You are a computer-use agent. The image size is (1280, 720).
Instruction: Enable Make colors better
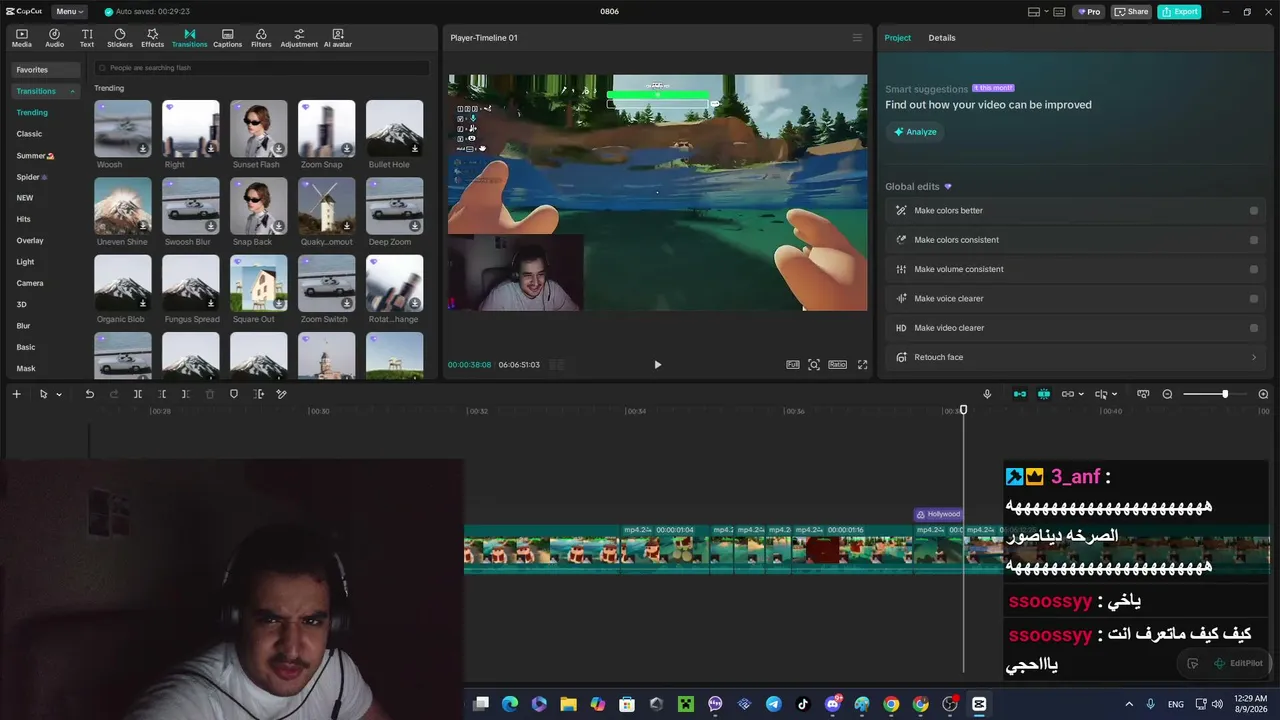point(1254,211)
